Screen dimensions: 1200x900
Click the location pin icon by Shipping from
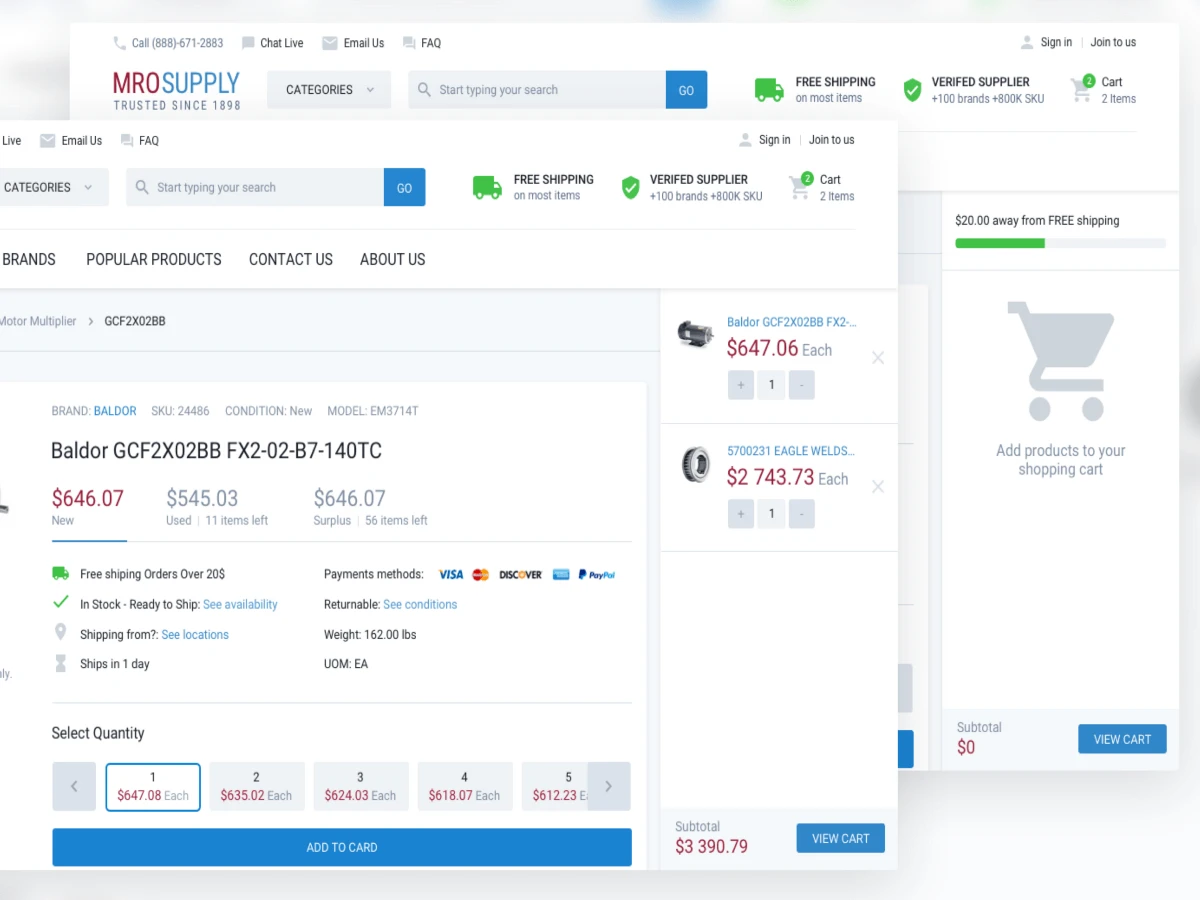pos(60,633)
